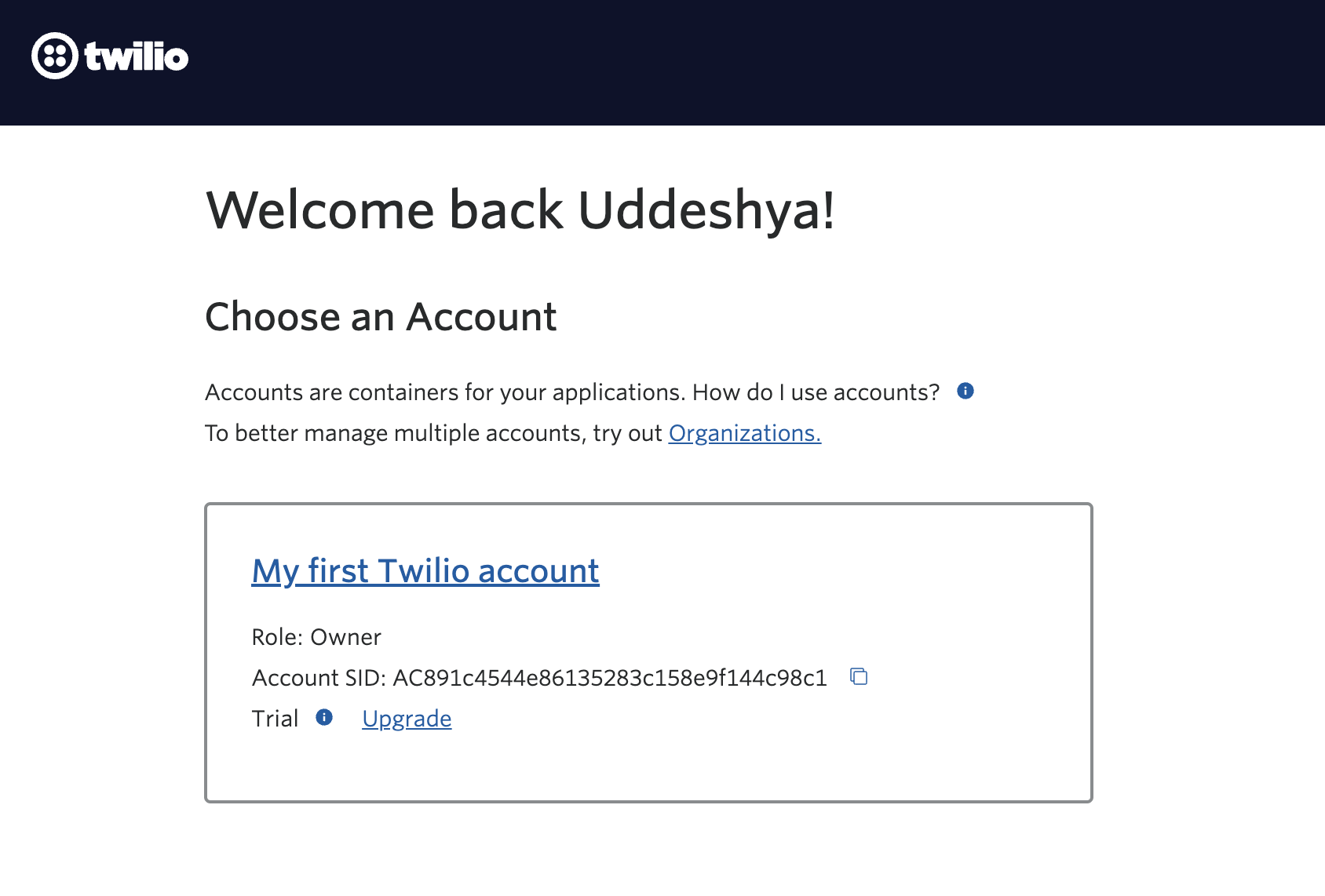The width and height of the screenshot is (1325, 896).
Task: Open the Organizations link
Action: [745, 433]
